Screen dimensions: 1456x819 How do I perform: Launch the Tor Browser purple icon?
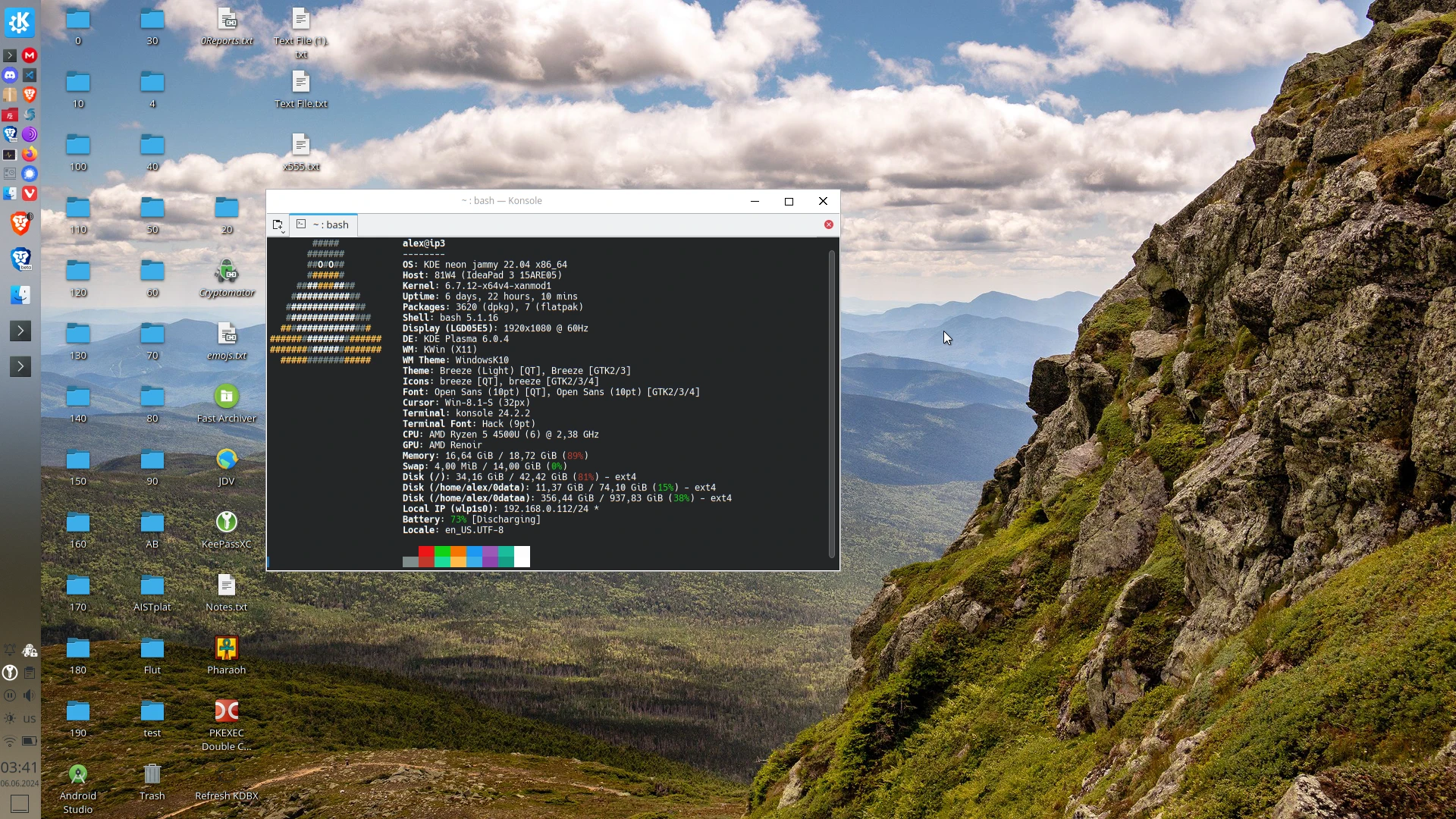pyautogui.click(x=30, y=134)
